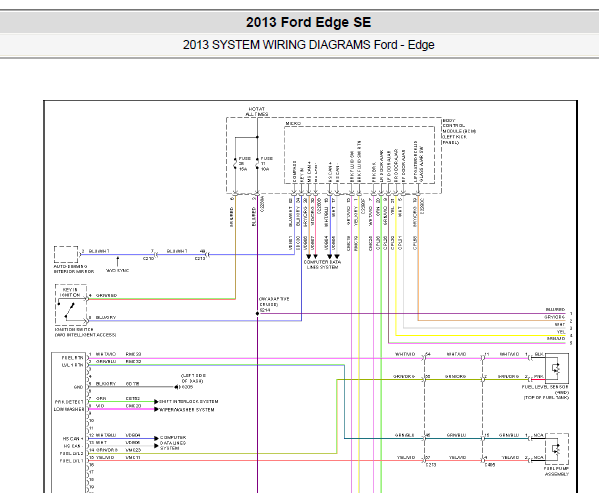Viewport: 599px width, 493px height.
Task: Click the 'GND' pin label on left connector
Action: point(78,387)
